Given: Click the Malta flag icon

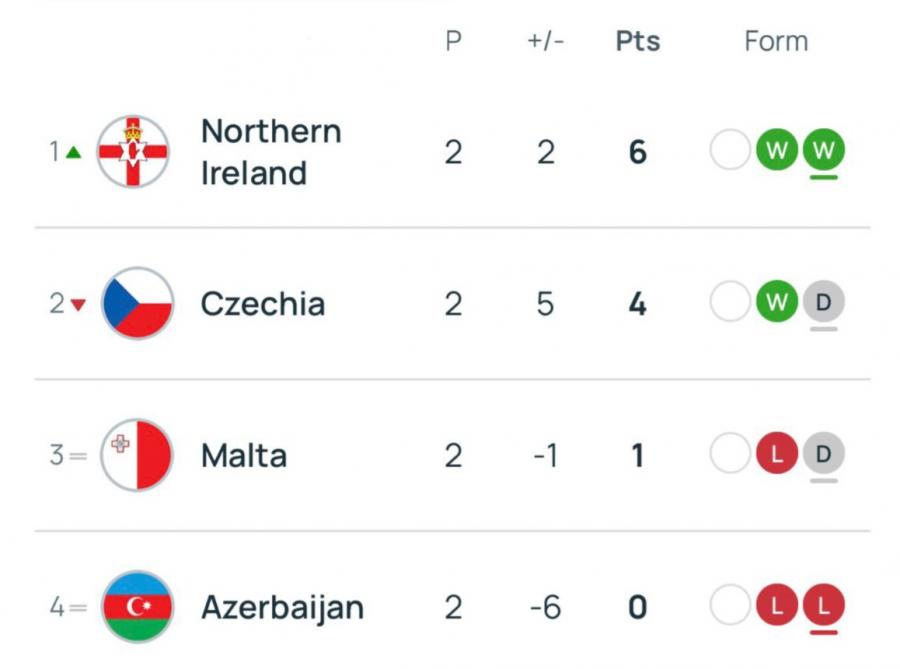Looking at the screenshot, I should click(138, 455).
